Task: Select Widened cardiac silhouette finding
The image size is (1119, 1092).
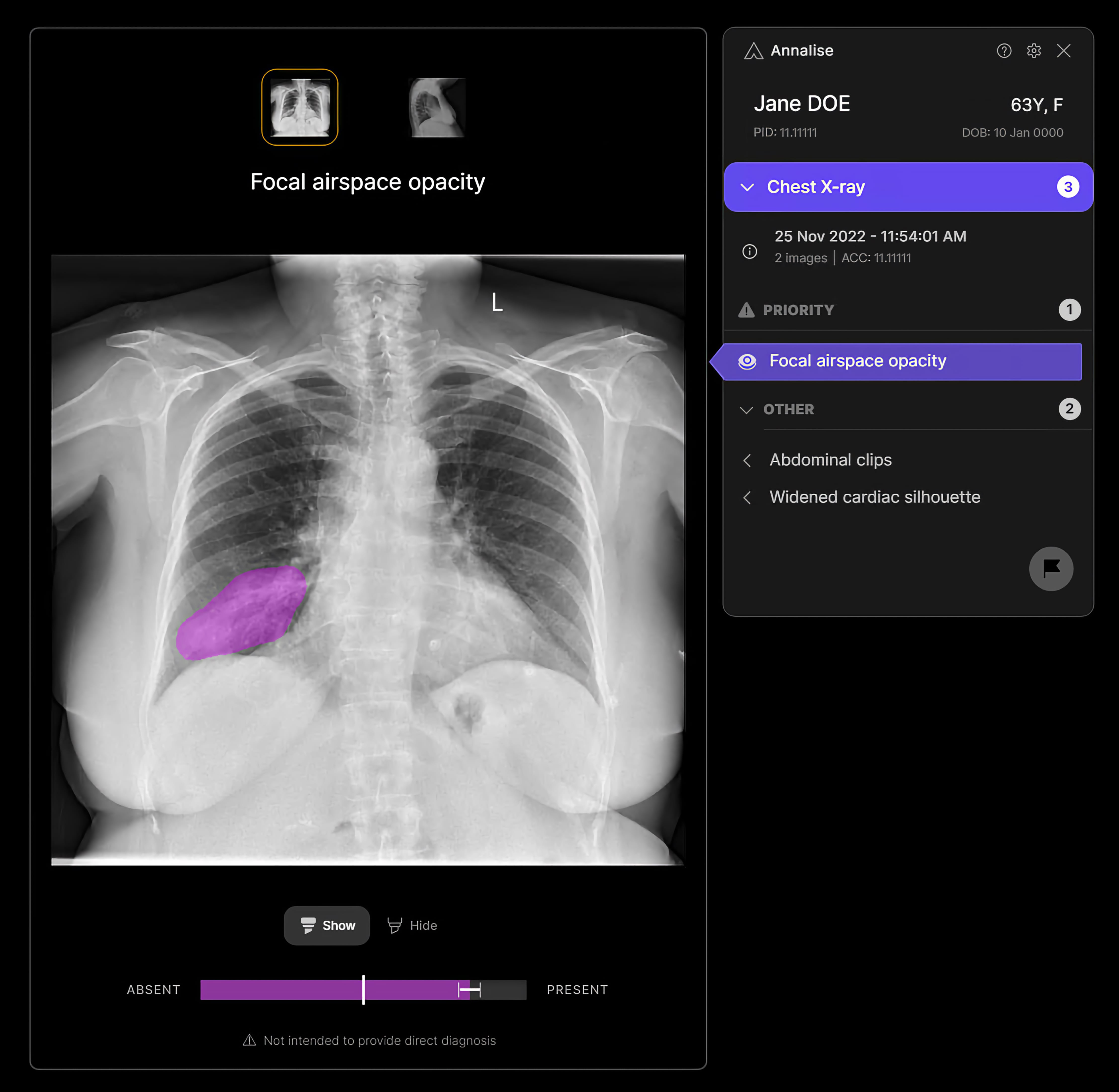Action: (874, 497)
